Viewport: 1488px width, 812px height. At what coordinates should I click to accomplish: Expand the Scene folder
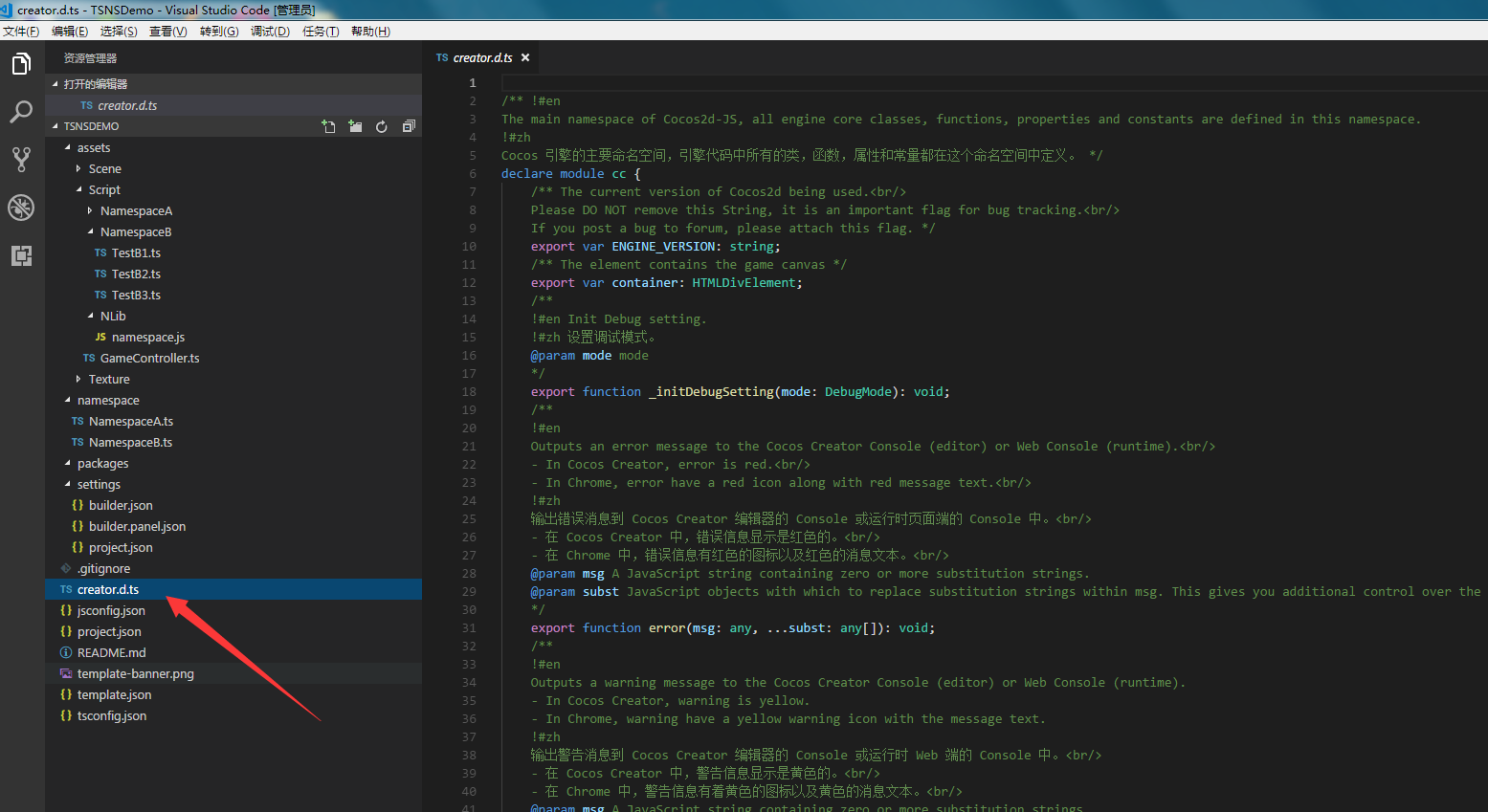(x=104, y=168)
